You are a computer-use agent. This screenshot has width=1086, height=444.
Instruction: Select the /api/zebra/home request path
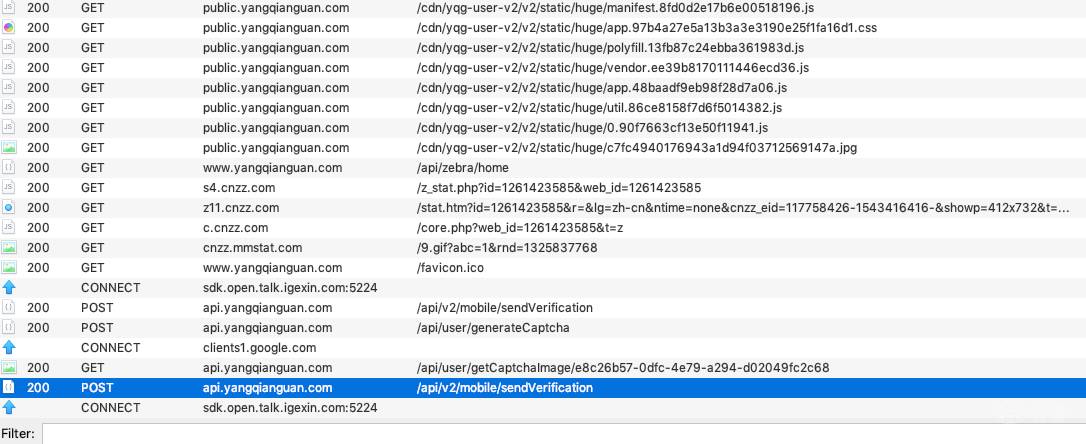(462, 168)
